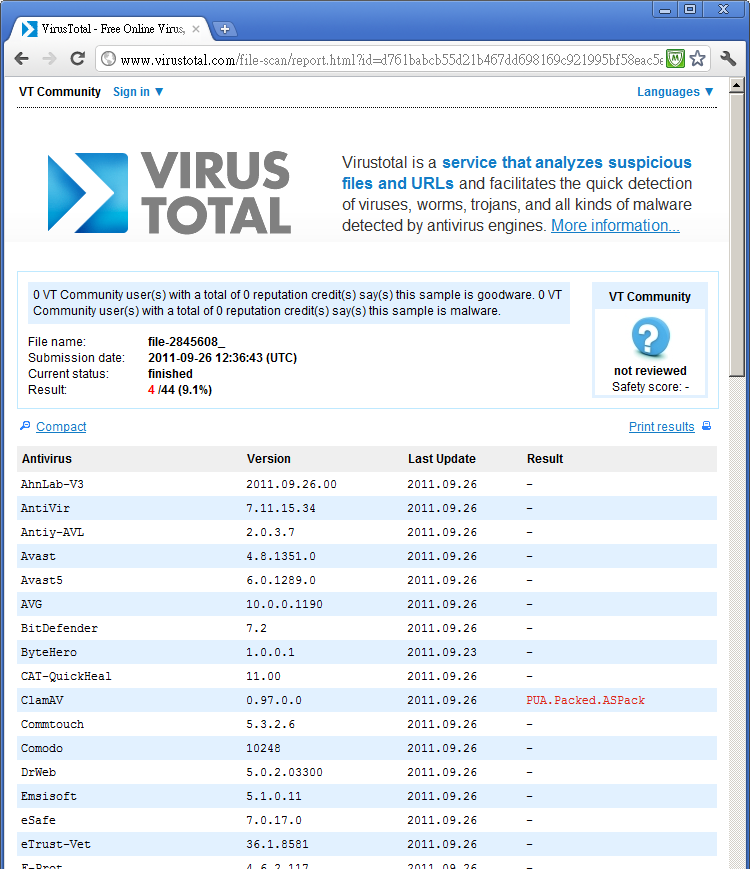
Task: Open the wrench settings menu
Action: [x=728, y=58]
